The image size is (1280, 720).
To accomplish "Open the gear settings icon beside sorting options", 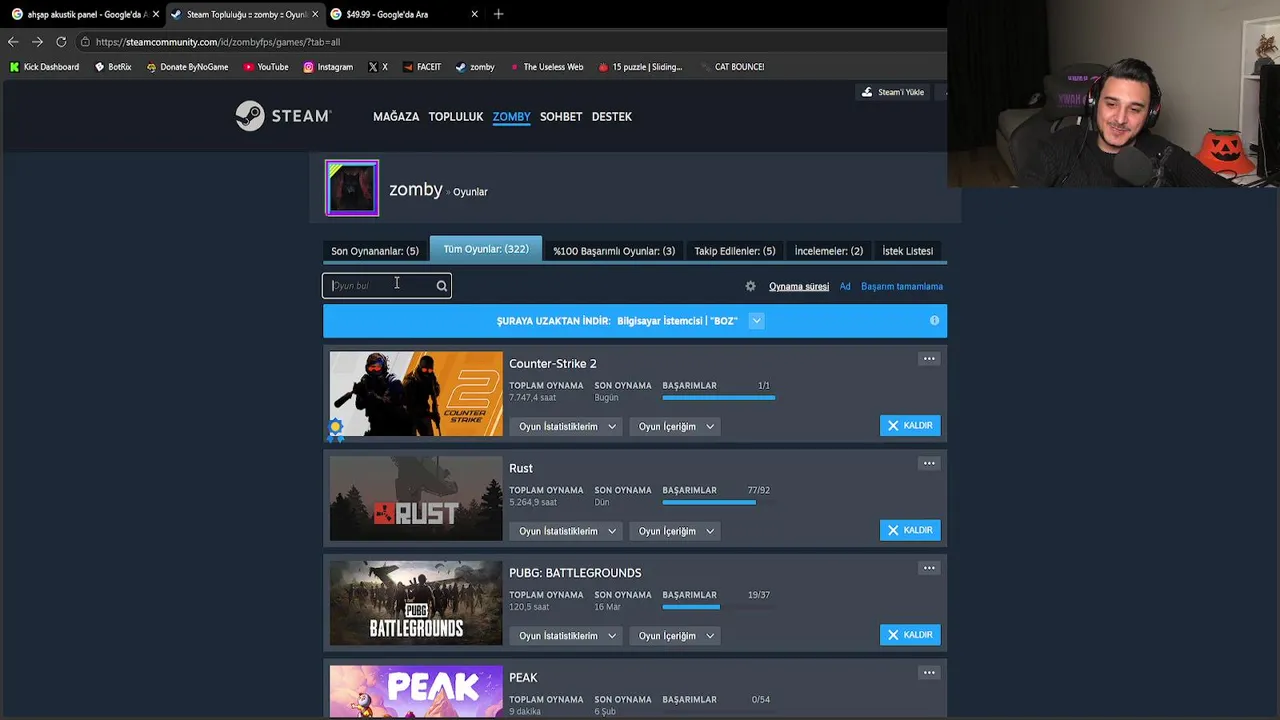I will [750, 286].
